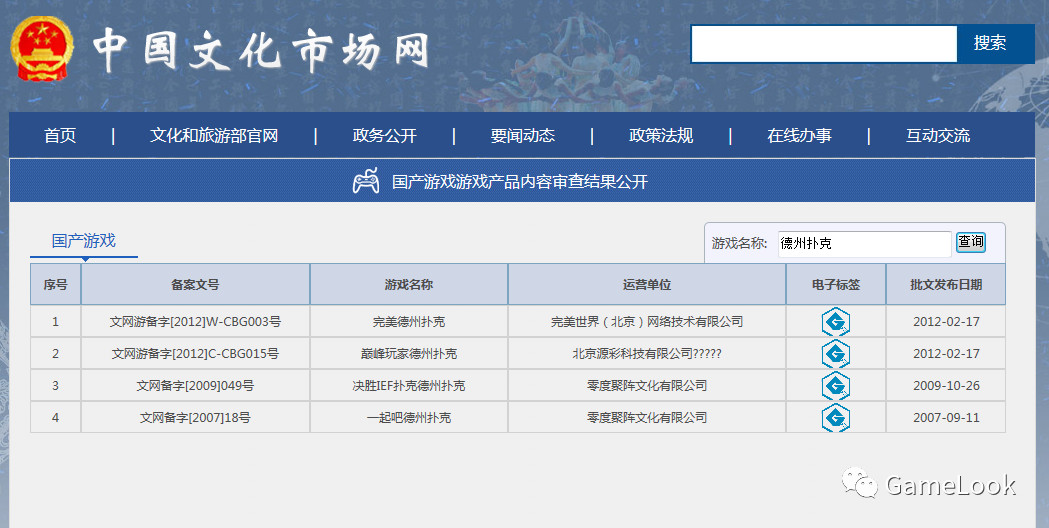
Task: Click the 游戏名称 column header
Action: click(x=409, y=284)
